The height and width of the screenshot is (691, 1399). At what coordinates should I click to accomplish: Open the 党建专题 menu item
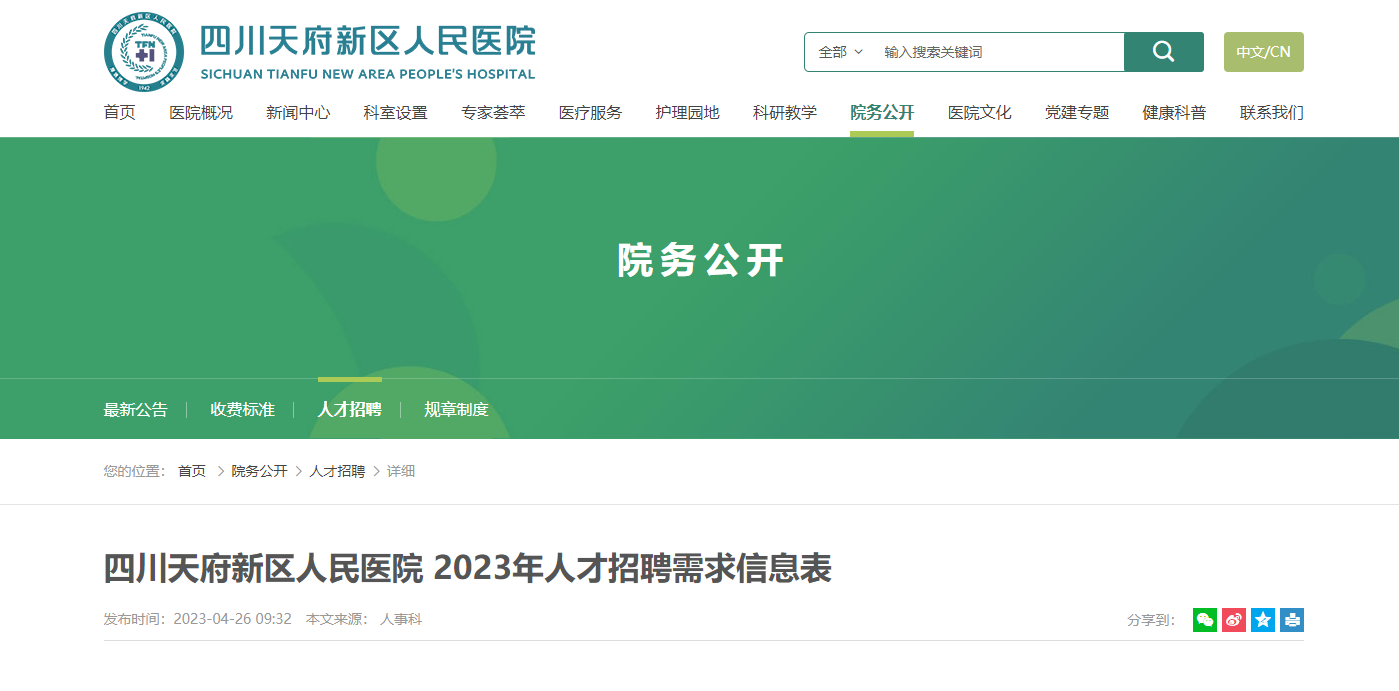1077,113
